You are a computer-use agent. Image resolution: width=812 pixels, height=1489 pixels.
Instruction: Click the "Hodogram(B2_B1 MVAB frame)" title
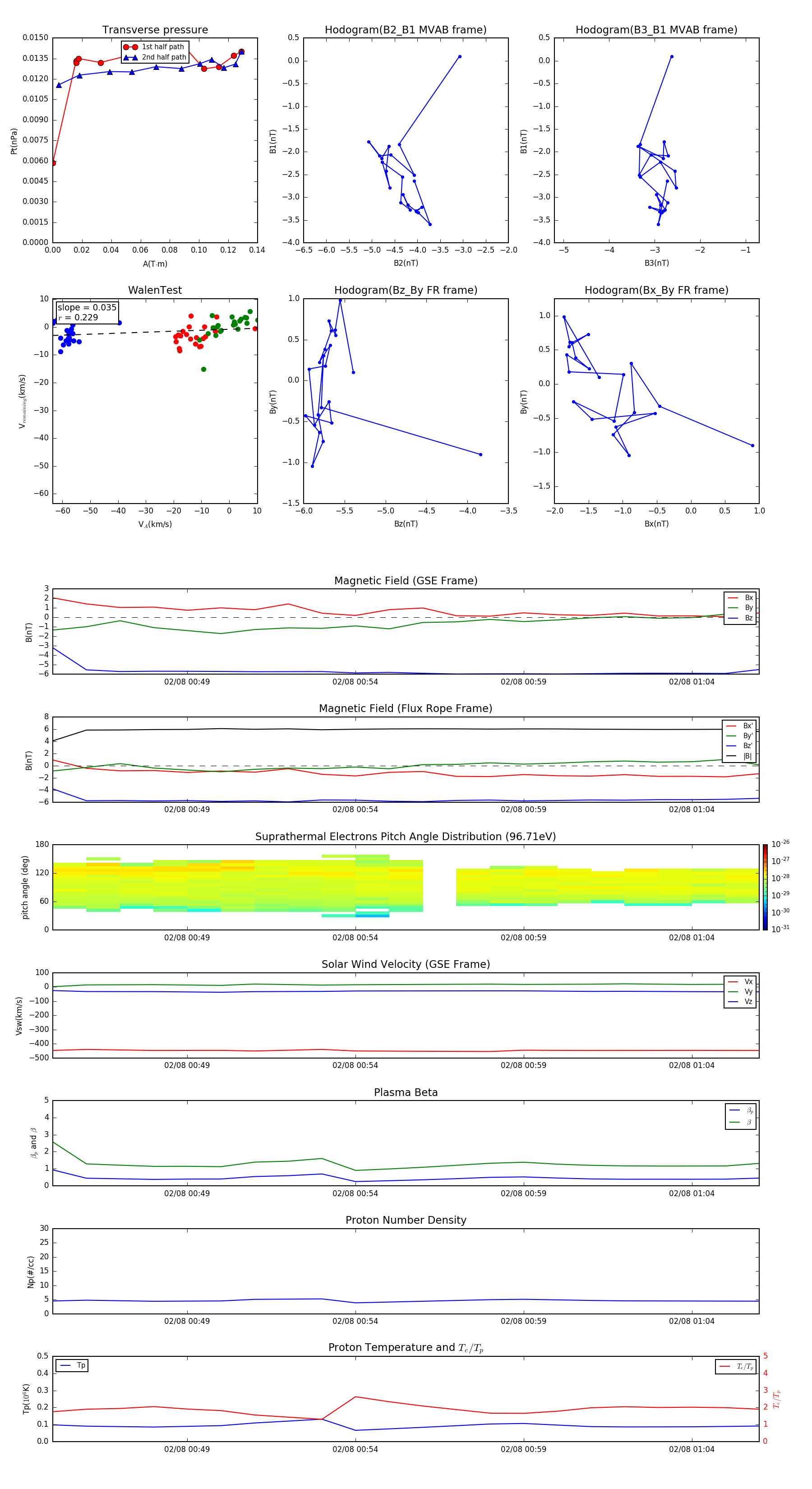click(406, 30)
